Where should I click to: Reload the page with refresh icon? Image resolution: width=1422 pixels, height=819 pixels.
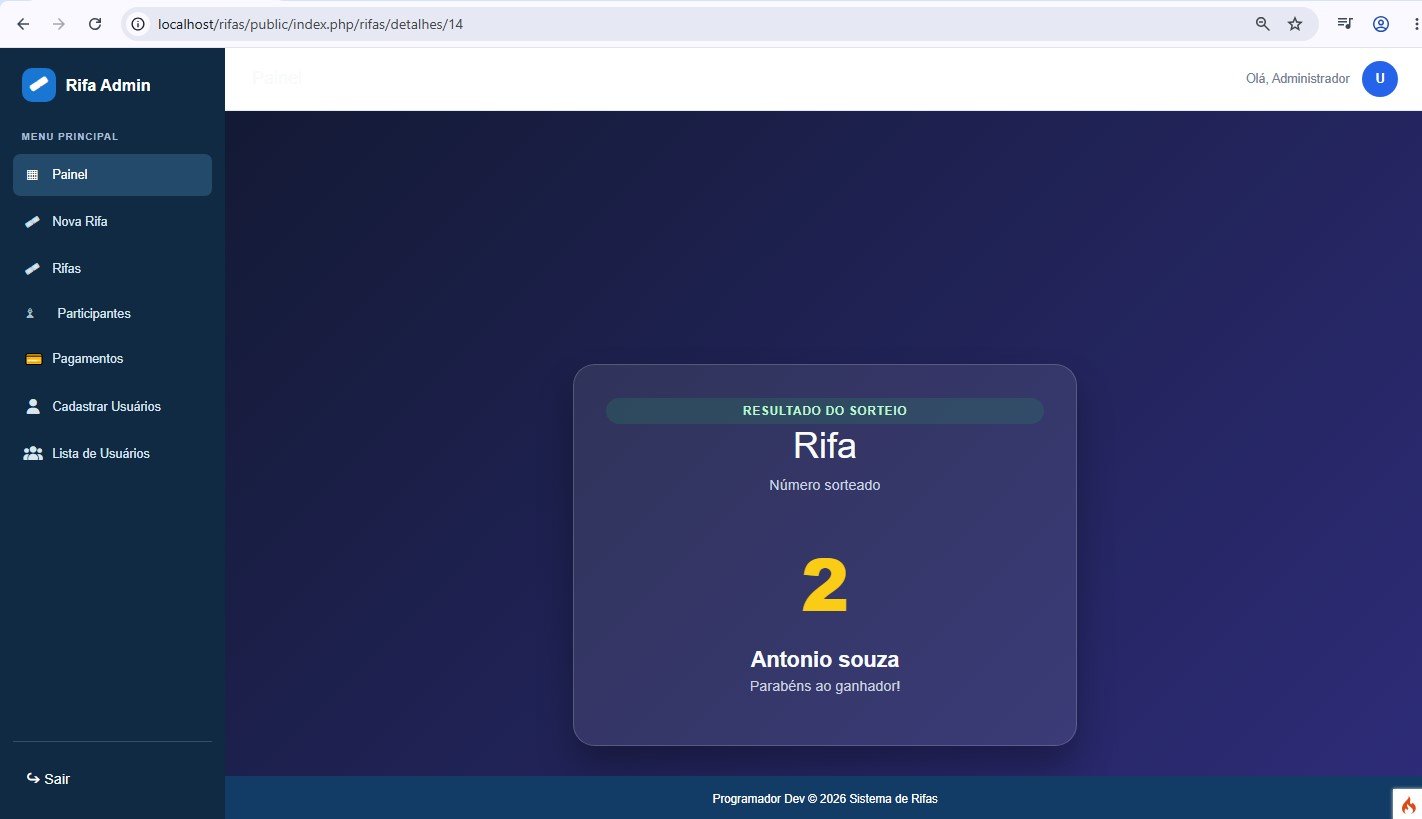coord(95,24)
